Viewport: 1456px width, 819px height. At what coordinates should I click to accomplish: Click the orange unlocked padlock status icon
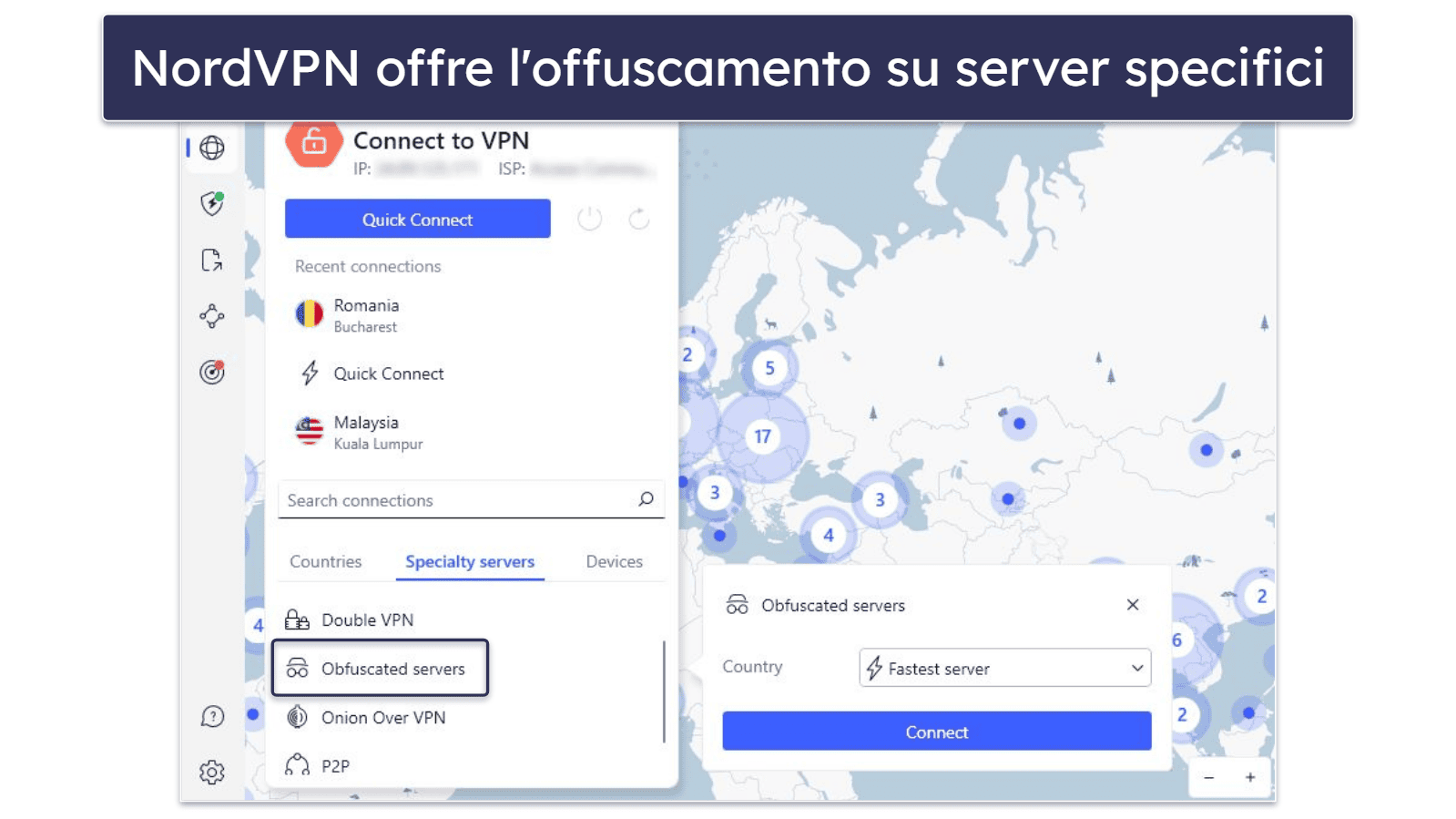coord(314,143)
